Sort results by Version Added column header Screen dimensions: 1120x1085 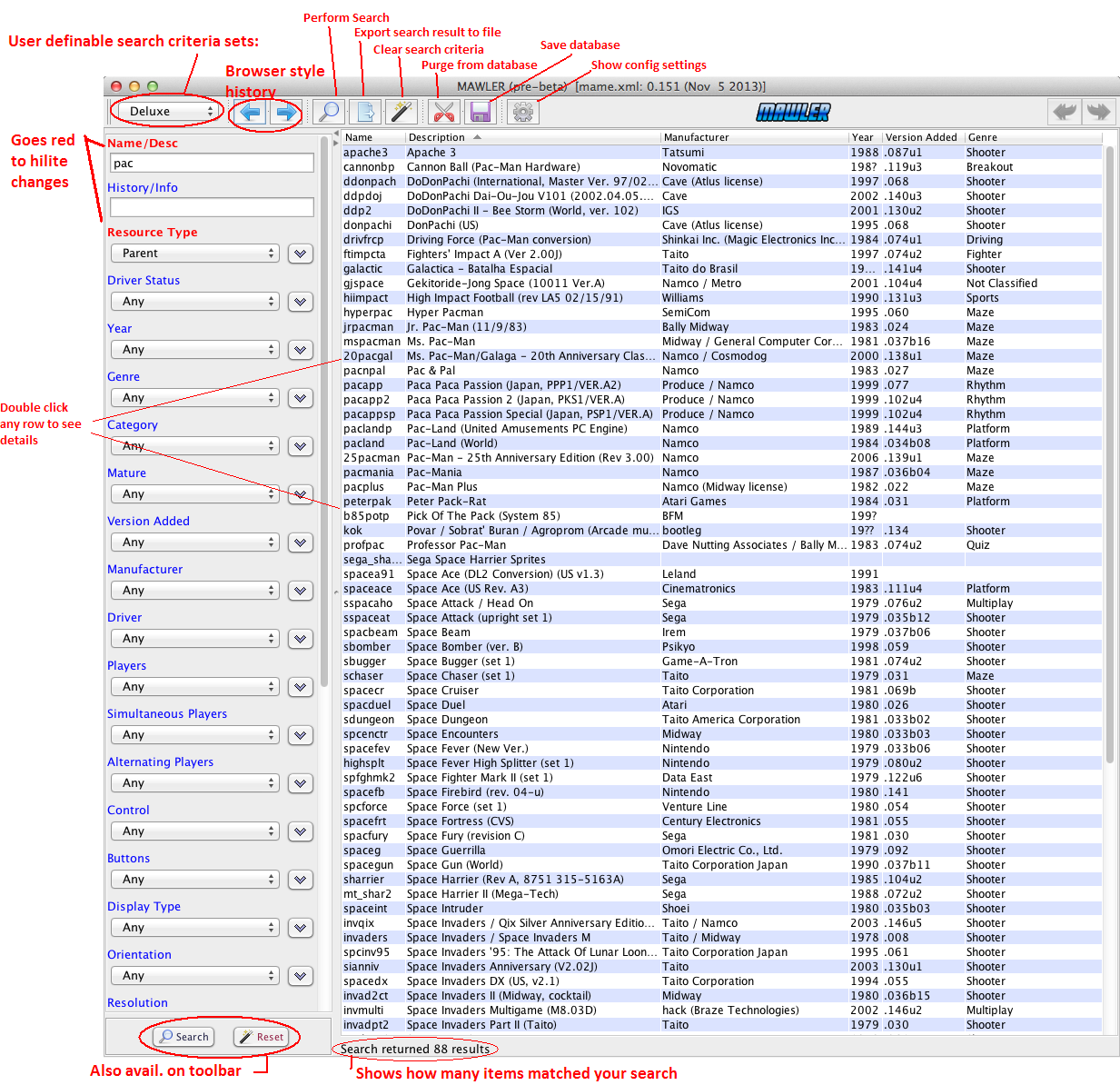pyautogui.click(x=923, y=137)
